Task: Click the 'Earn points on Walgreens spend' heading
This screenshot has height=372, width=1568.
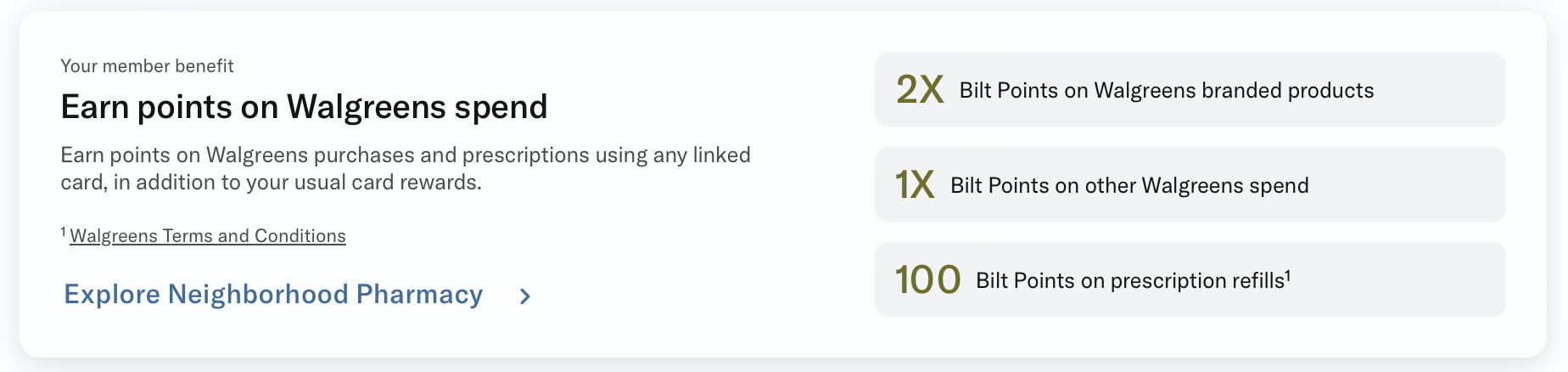Action: (304, 107)
